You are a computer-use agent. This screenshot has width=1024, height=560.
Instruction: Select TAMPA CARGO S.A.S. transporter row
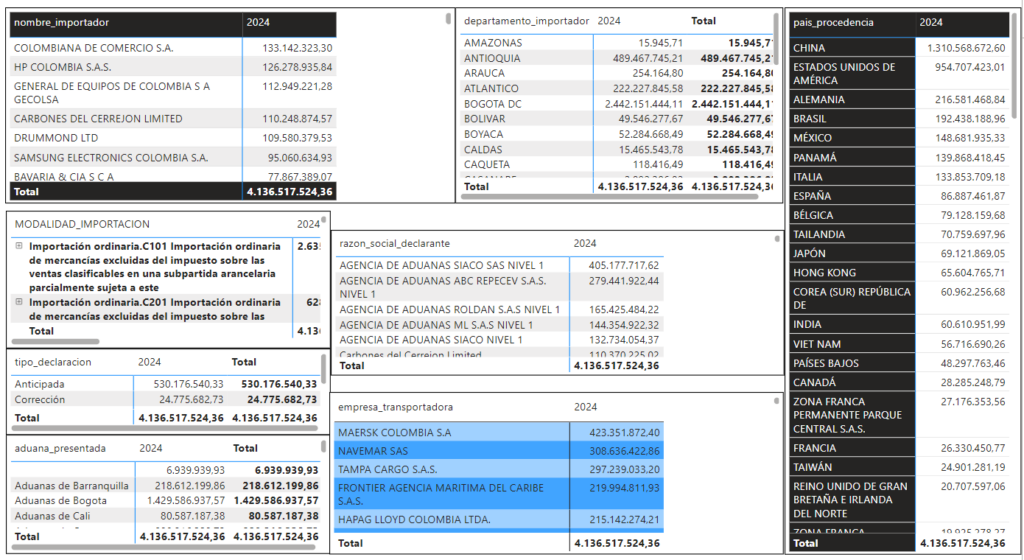pyautogui.click(x=500, y=469)
